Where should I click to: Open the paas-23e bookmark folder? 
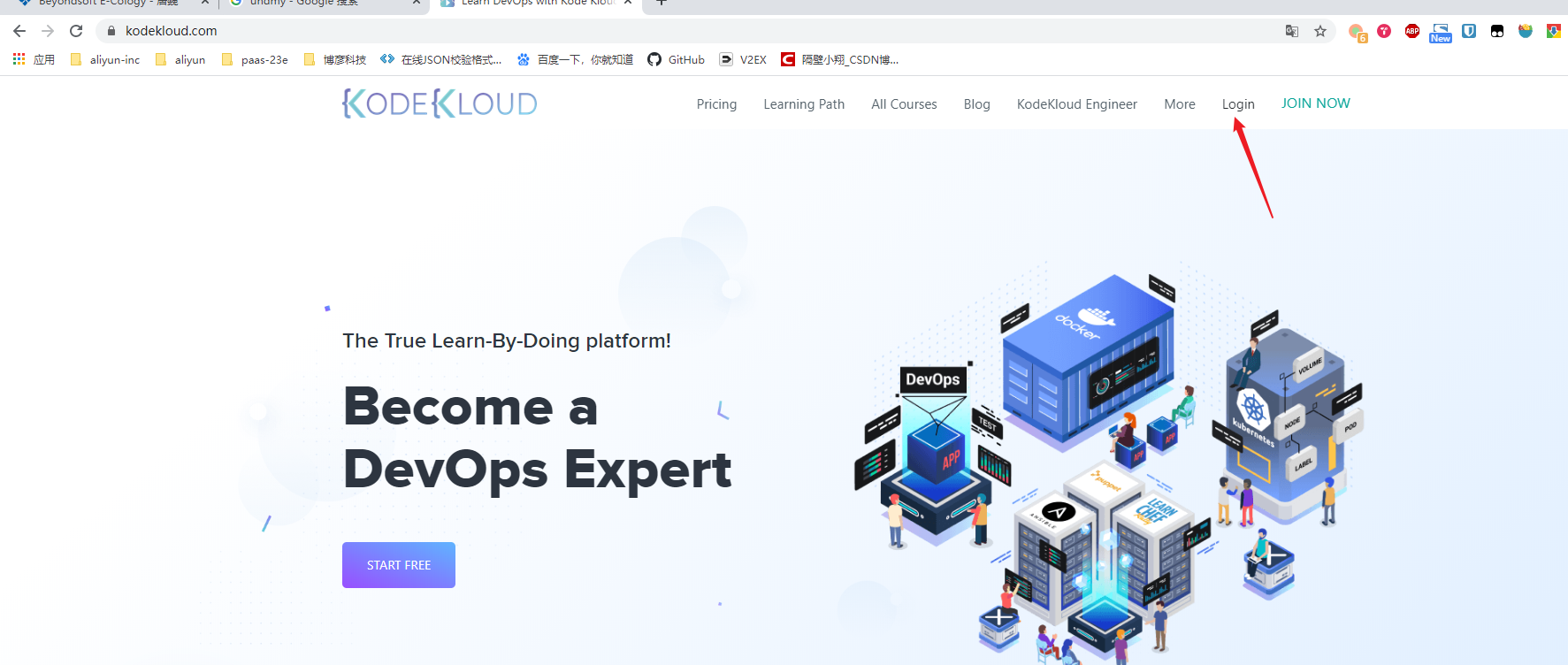[x=255, y=59]
